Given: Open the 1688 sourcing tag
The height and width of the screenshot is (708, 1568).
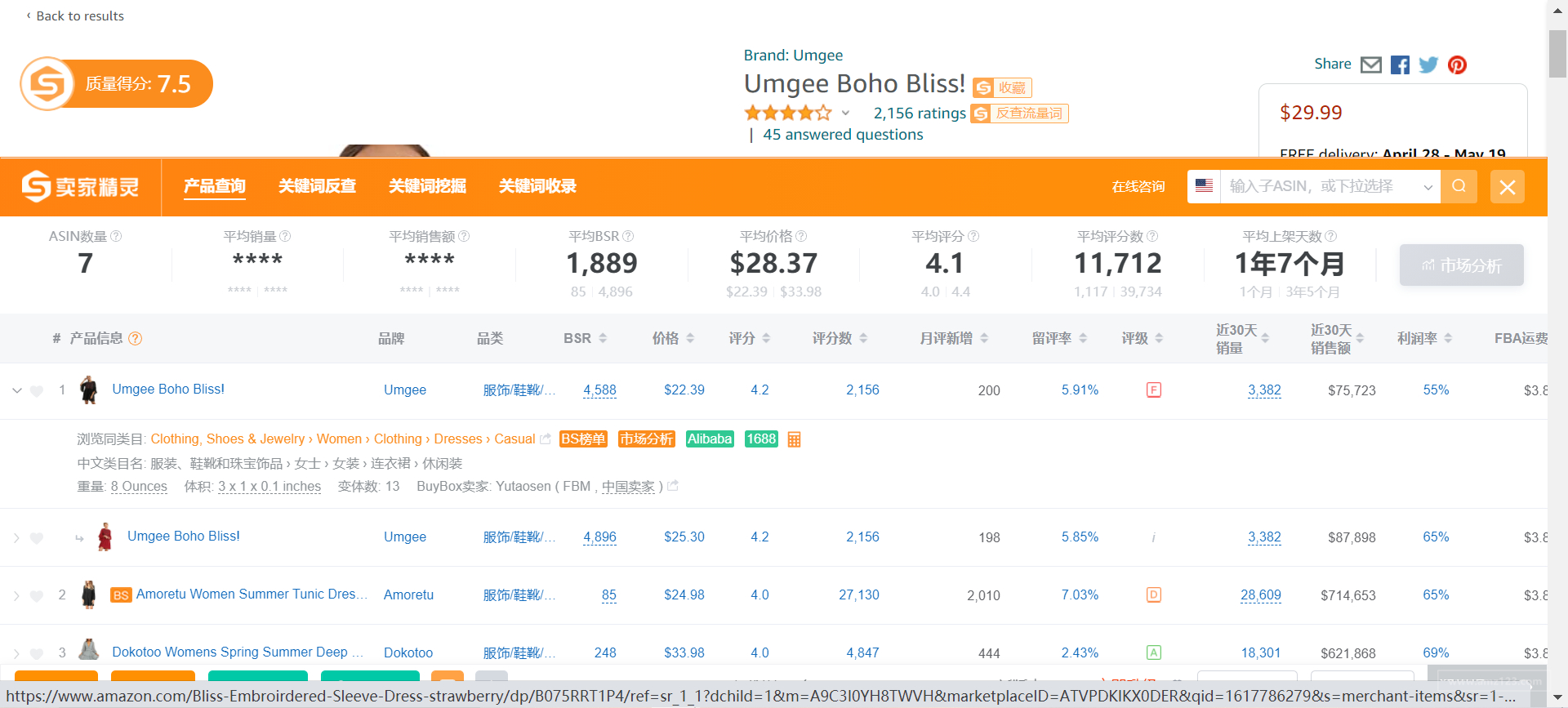Looking at the screenshot, I should [x=761, y=439].
